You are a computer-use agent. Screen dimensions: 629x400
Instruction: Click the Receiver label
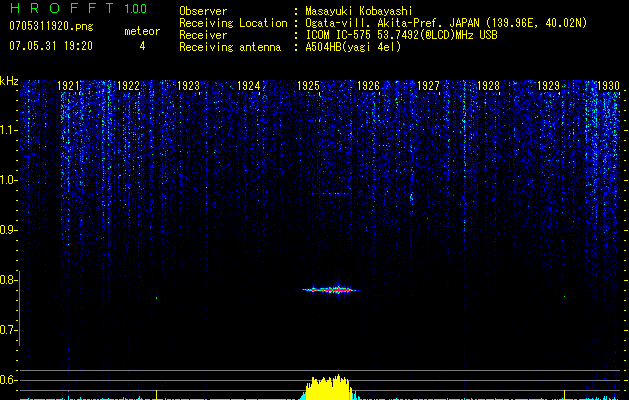[203, 35]
